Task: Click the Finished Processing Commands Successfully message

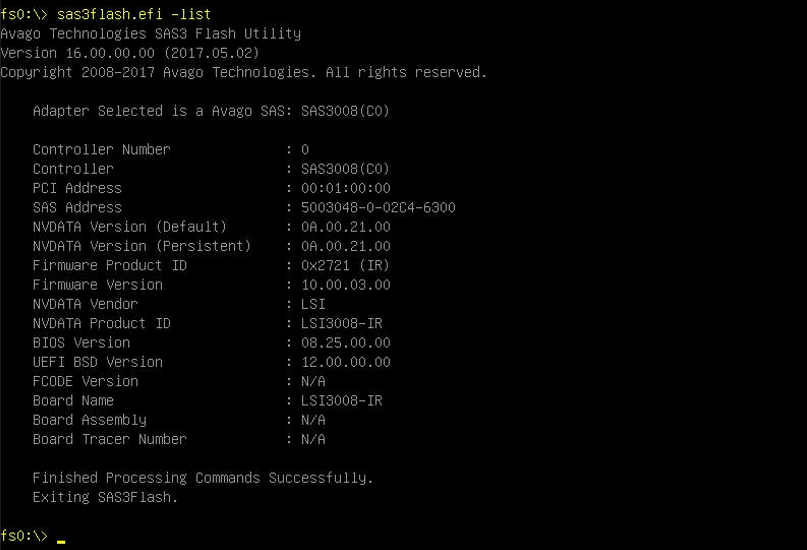Action: pos(203,478)
